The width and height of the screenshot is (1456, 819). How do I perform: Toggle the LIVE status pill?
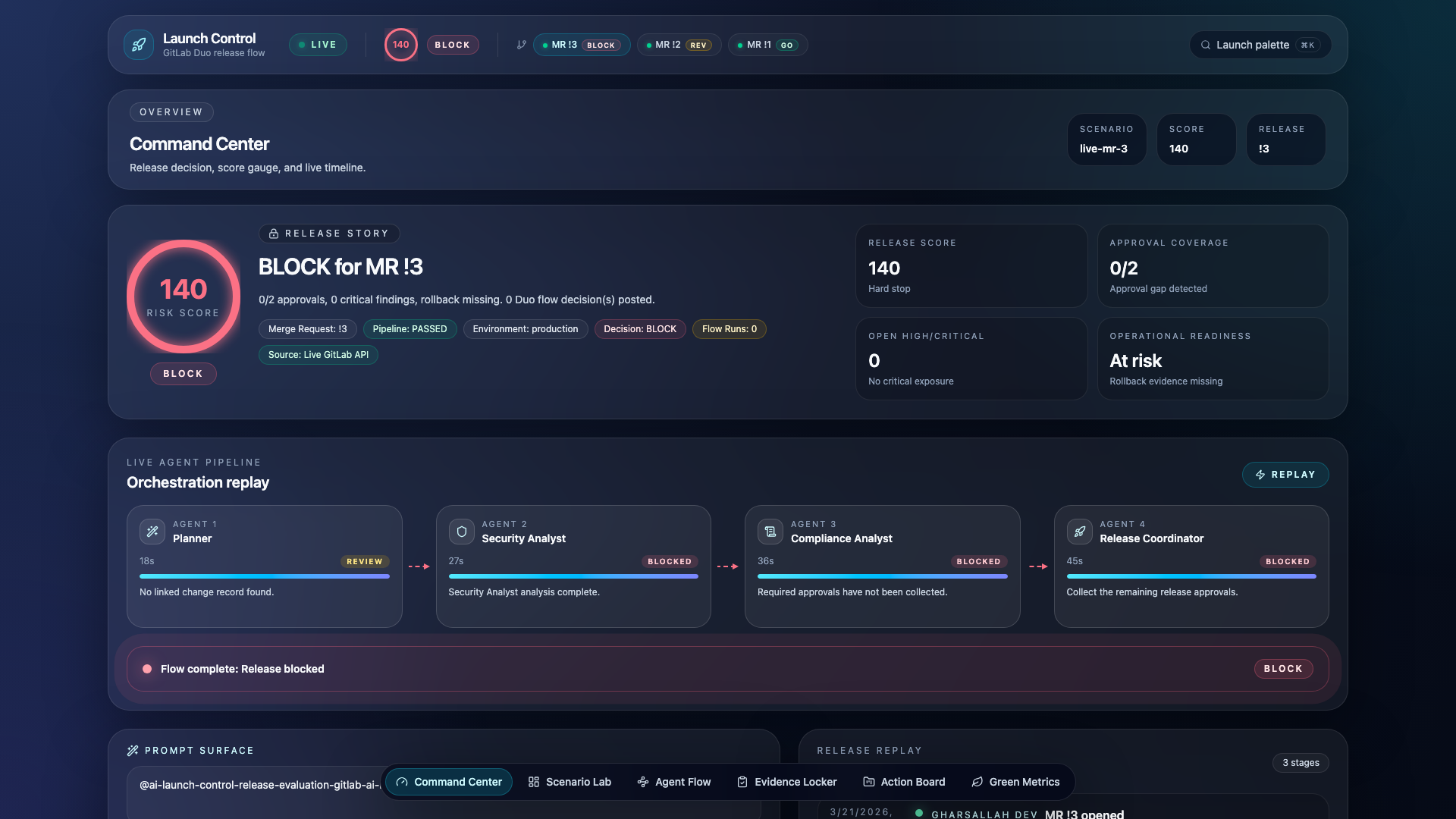click(318, 45)
